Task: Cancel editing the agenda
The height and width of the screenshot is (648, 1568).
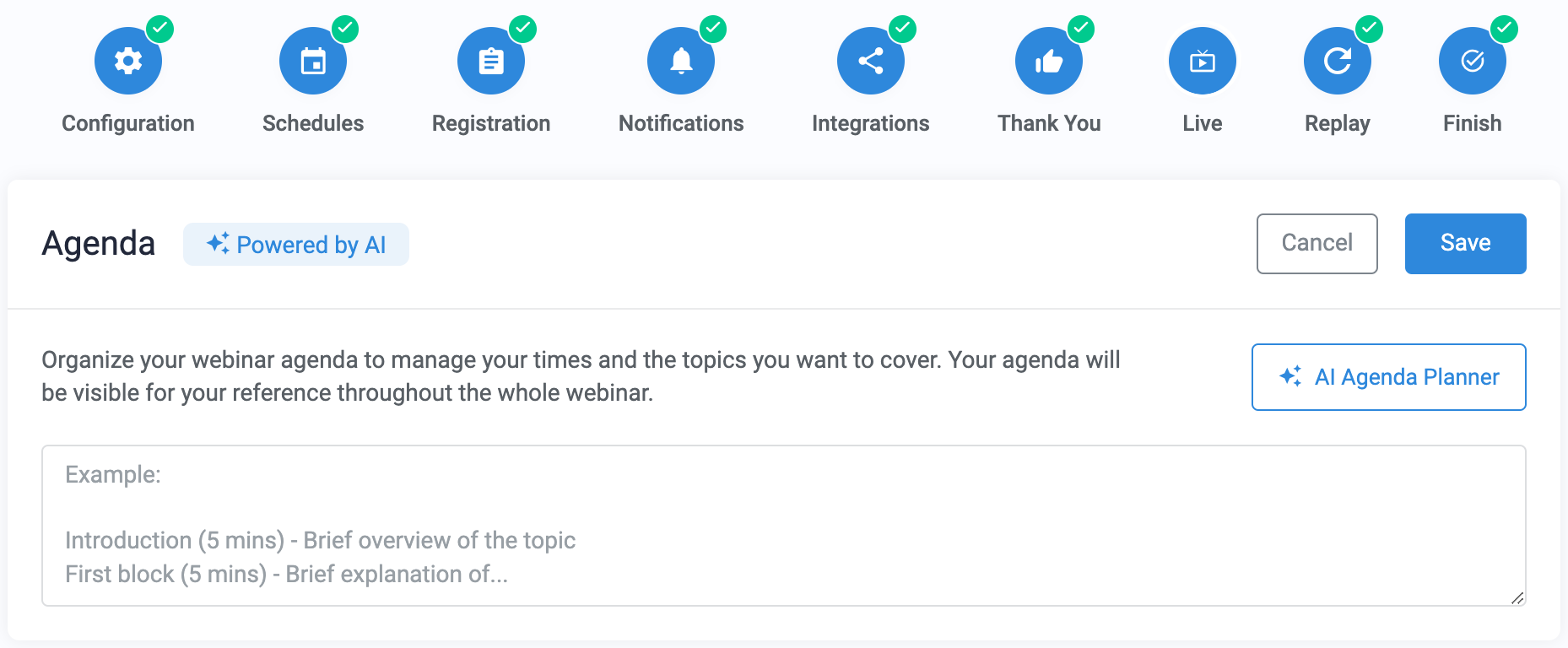Action: click(x=1317, y=243)
